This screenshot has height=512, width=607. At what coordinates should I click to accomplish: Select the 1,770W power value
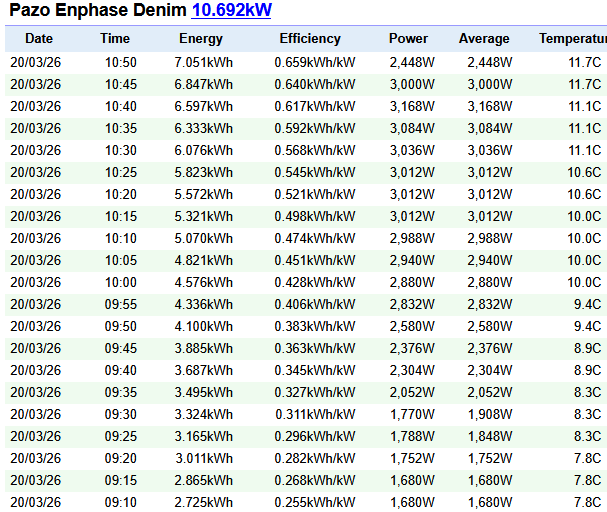point(412,414)
